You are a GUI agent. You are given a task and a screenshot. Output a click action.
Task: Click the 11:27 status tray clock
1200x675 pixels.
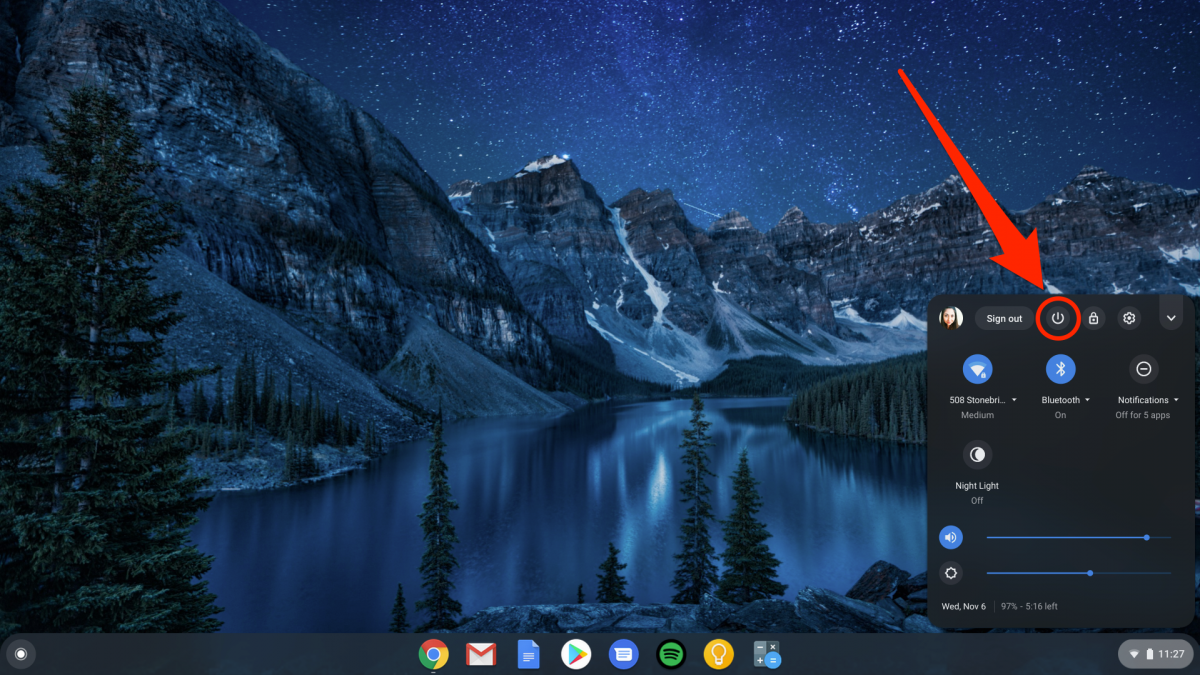click(1171, 655)
